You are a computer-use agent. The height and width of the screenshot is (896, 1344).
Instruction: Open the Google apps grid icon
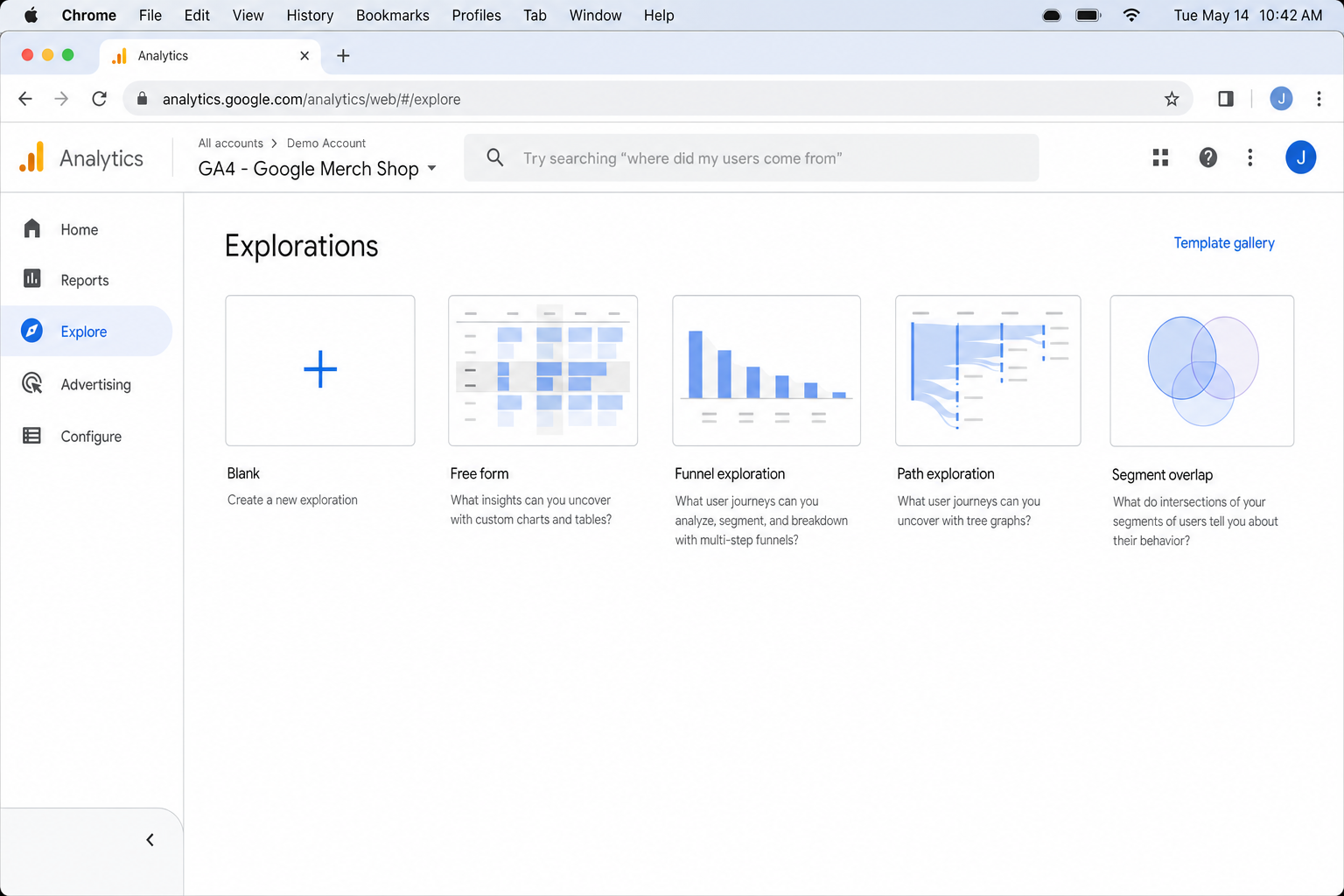pyautogui.click(x=1161, y=157)
